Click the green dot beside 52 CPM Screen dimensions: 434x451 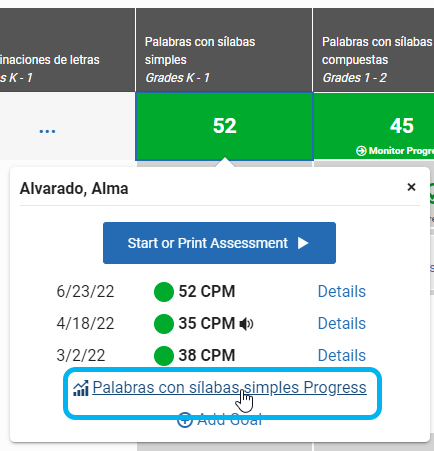point(164,292)
